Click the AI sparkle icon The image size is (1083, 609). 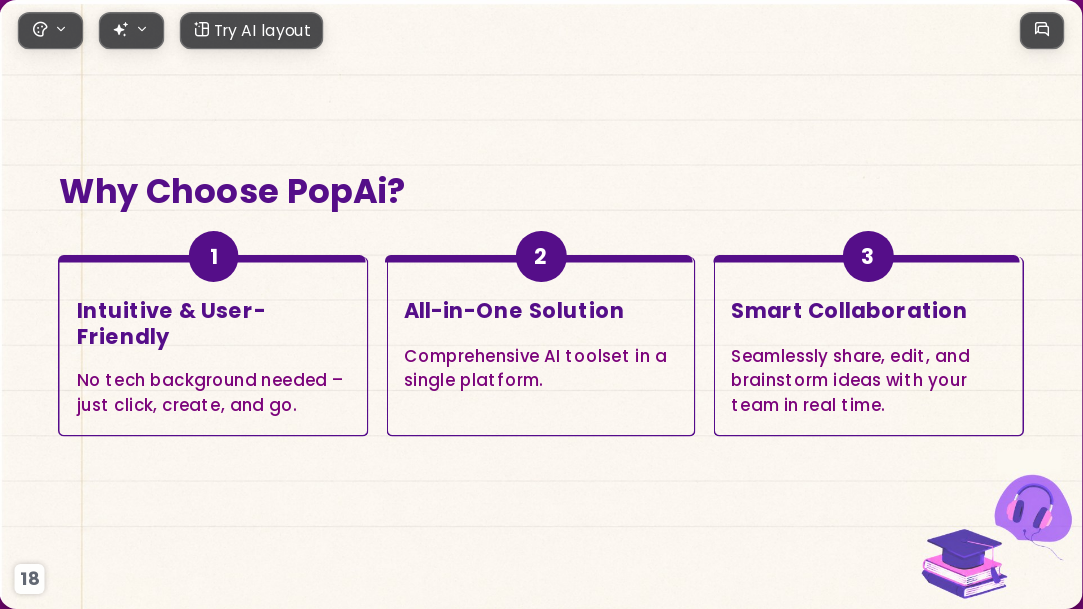tap(121, 30)
